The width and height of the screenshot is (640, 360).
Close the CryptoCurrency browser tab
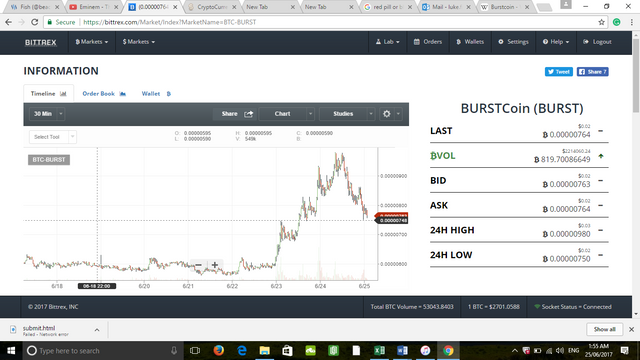234,7
